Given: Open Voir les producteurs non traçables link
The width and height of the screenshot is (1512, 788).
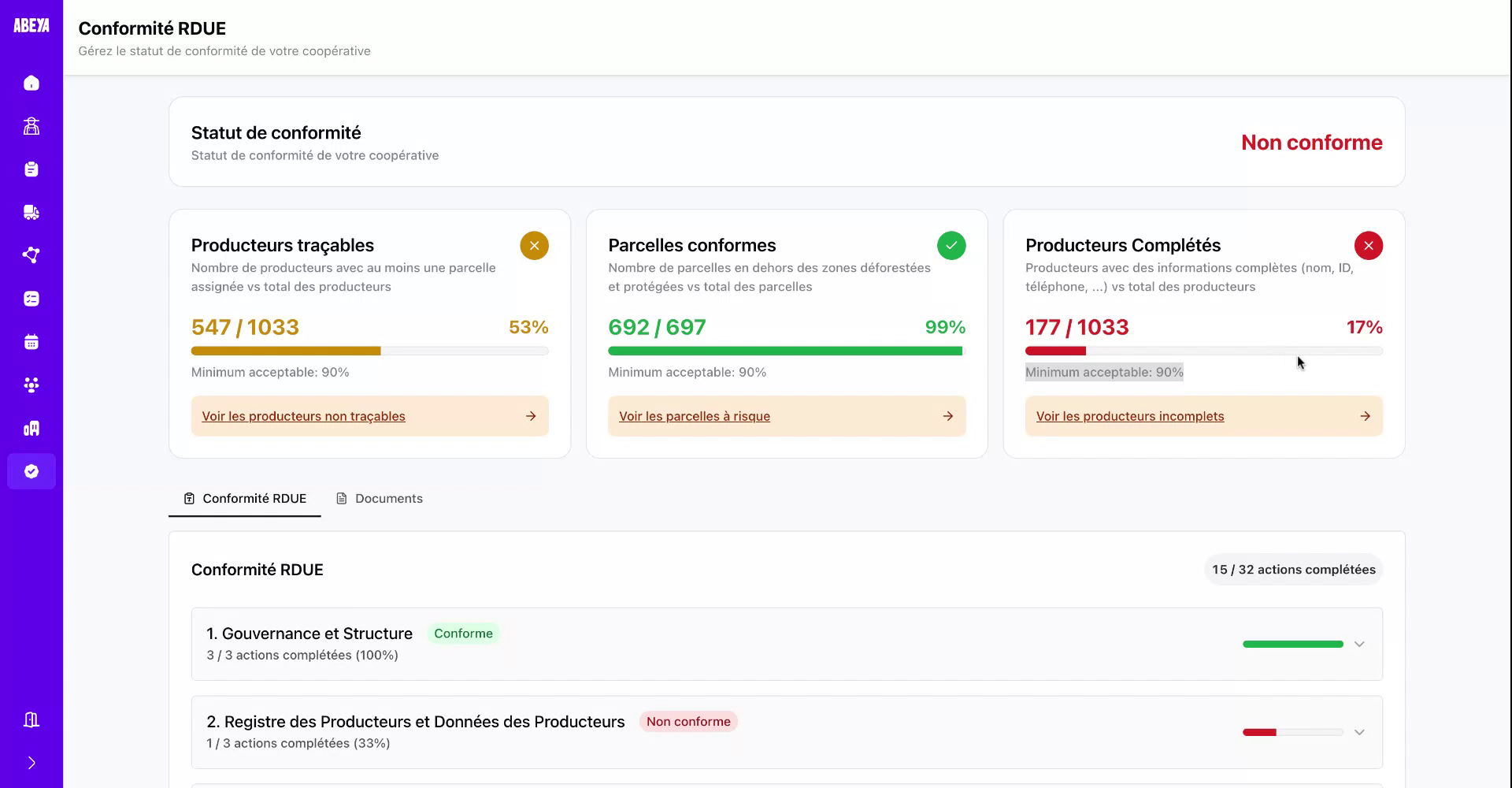Looking at the screenshot, I should click(x=303, y=416).
